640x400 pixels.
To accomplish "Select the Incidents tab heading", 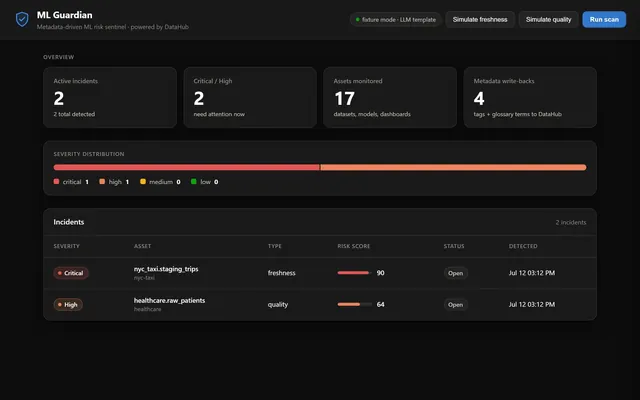I will pos(69,222).
